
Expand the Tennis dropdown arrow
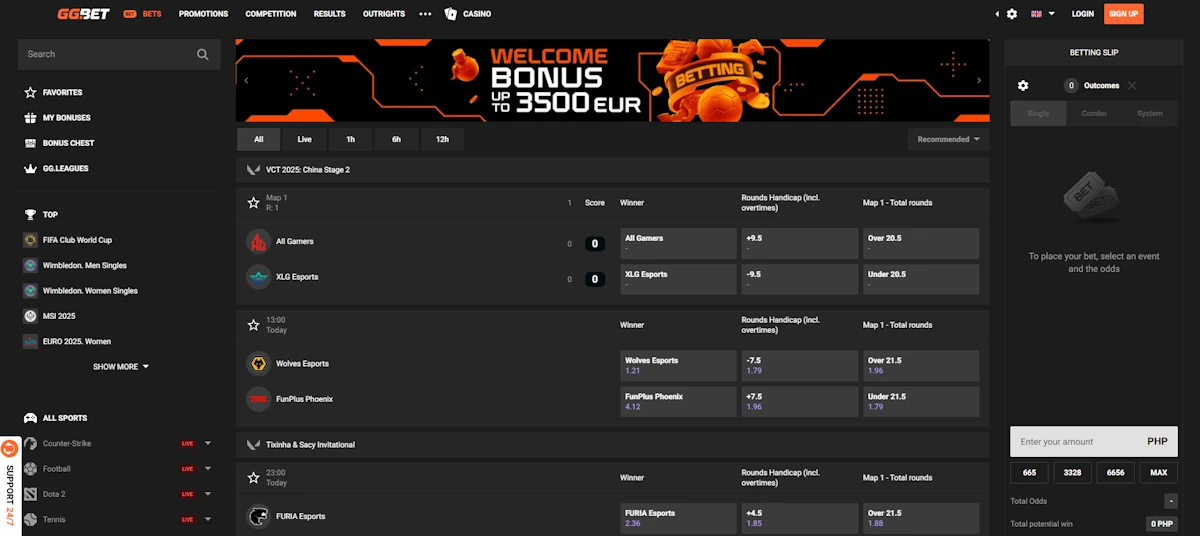click(x=208, y=519)
